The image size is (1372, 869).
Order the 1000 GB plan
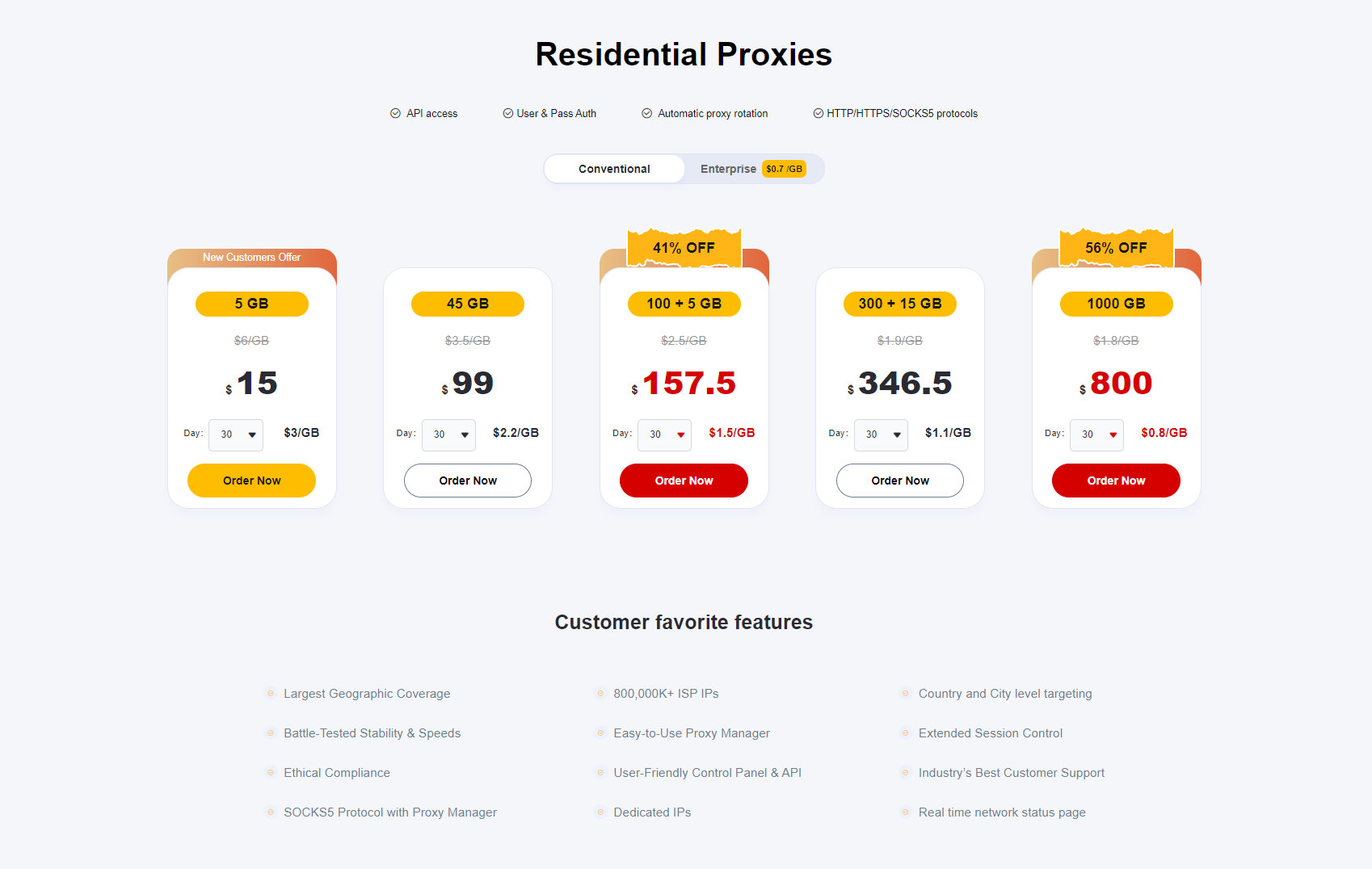[1116, 480]
